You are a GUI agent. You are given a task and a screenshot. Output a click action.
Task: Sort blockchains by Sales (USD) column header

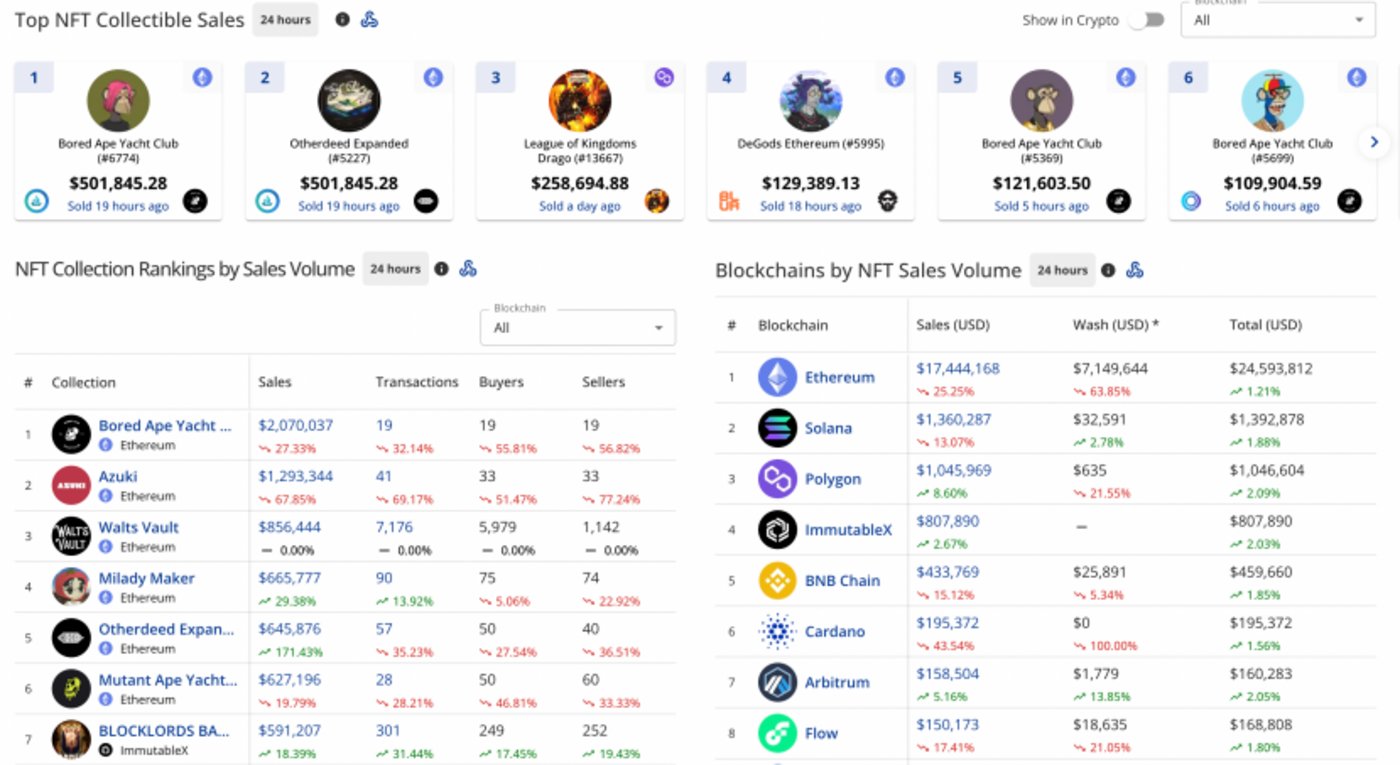pyautogui.click(x=952, y=325)
